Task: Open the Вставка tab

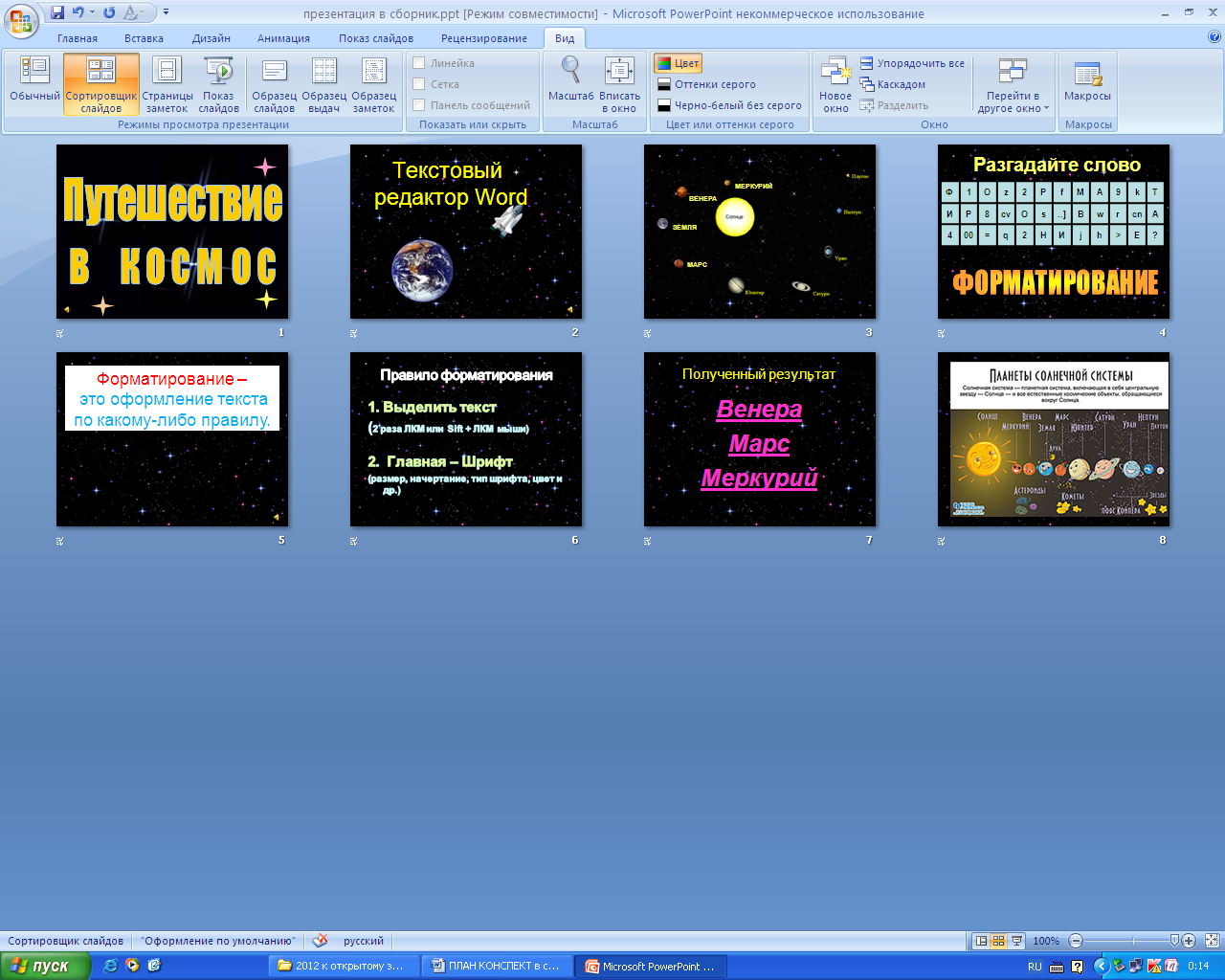Action: 144,38
